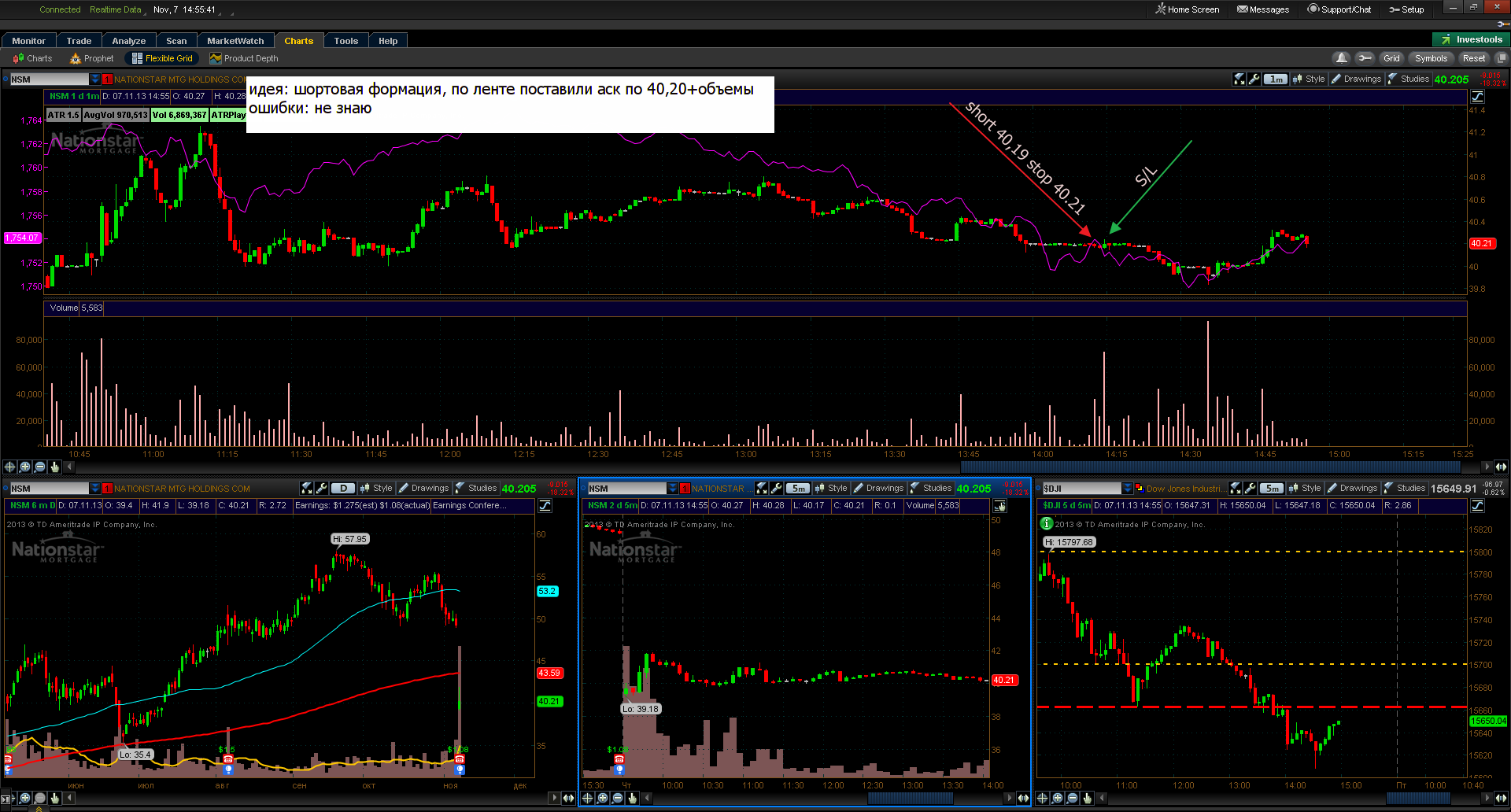1511x812 pixels.
Task: Open Drawings menu in NSM 5m chart
Action: (879, 489)
